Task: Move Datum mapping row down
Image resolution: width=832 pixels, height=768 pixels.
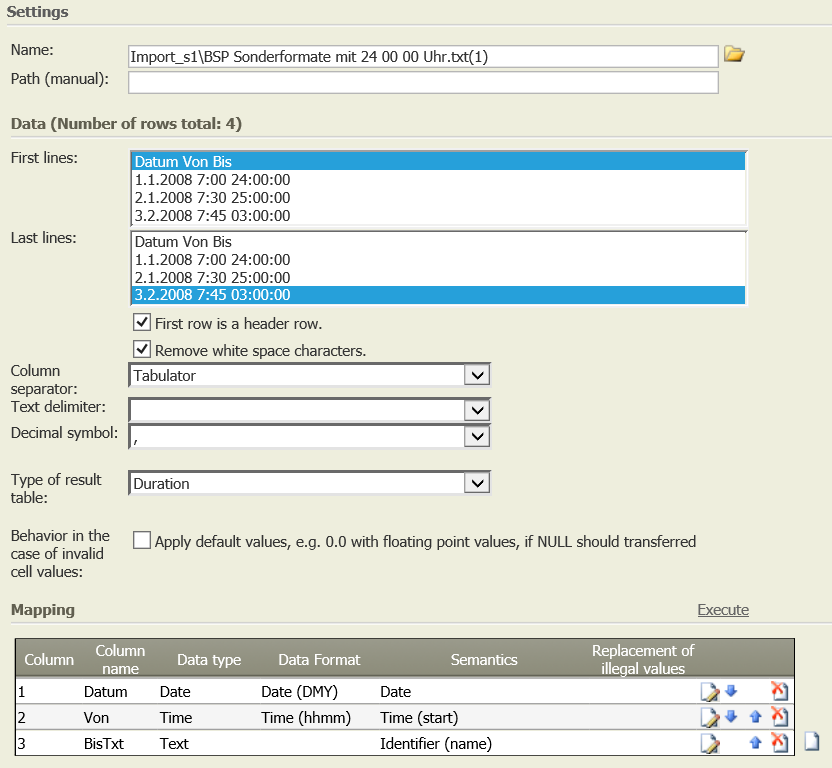Action: click(731, 691)
